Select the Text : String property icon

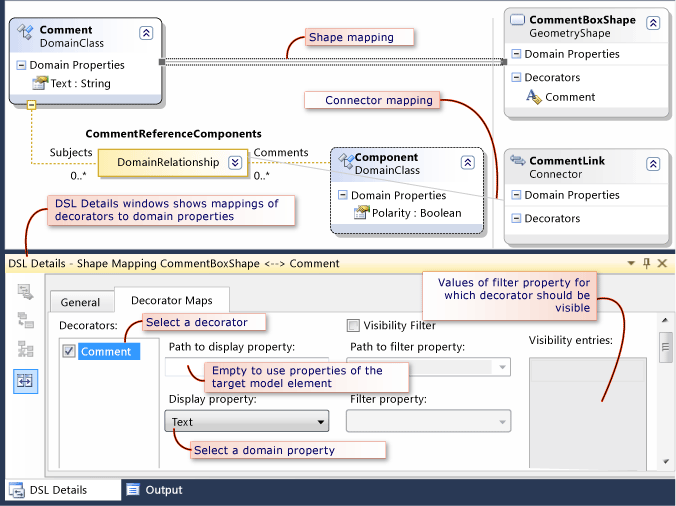coord(40,83)
